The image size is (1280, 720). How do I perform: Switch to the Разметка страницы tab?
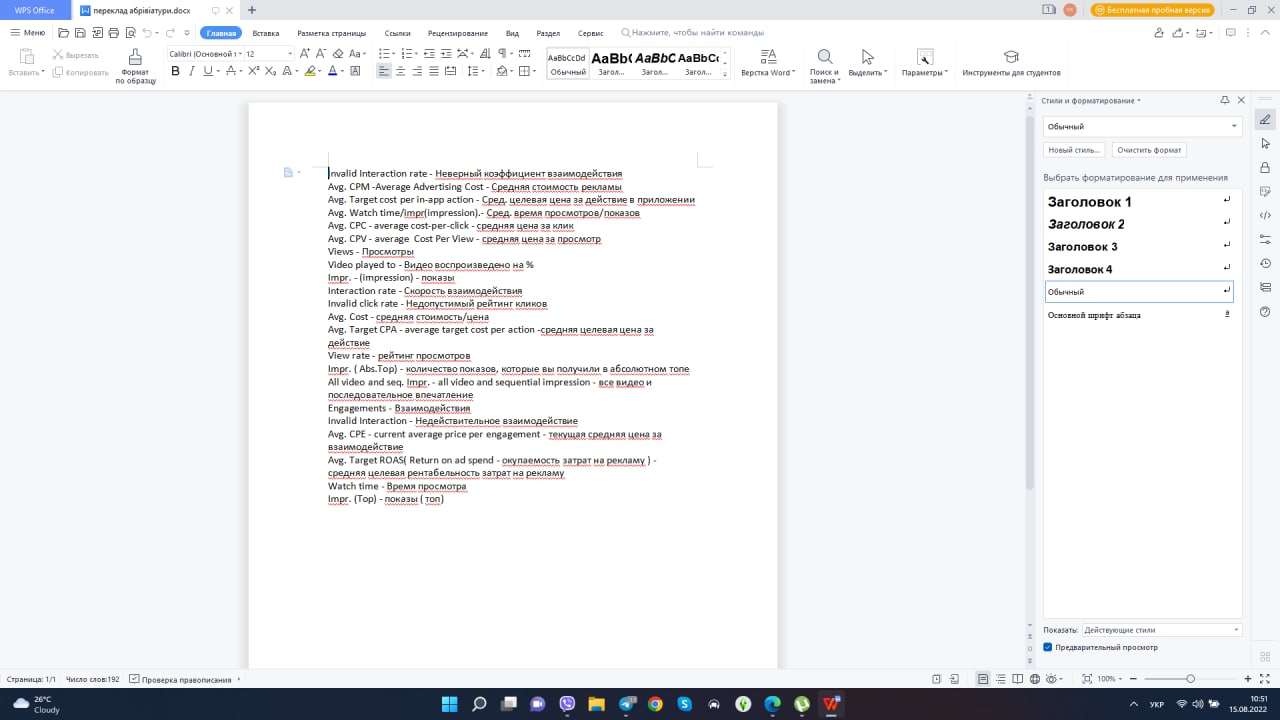331,33
